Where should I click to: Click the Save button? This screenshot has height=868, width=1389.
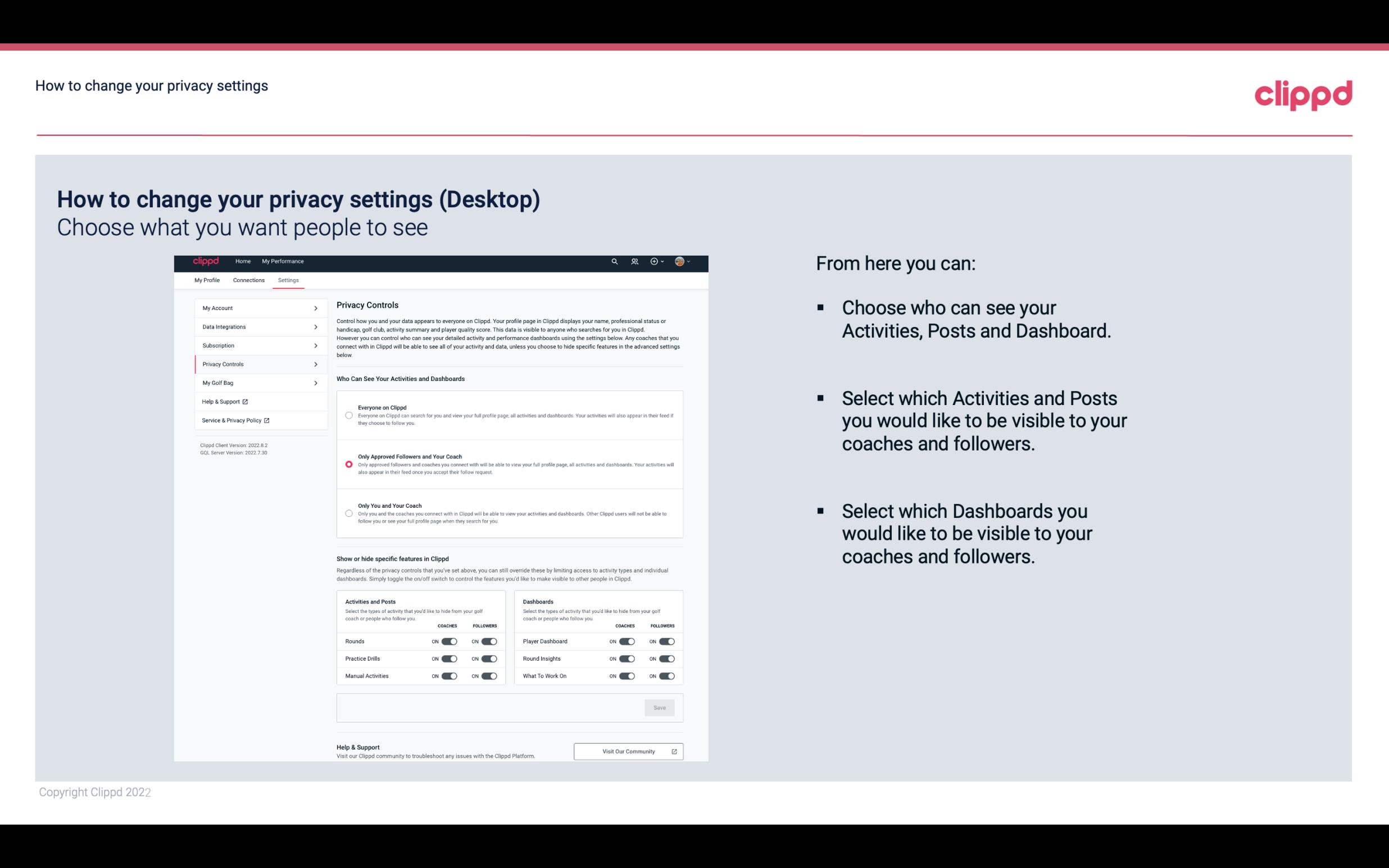click(x=659, y=707)
